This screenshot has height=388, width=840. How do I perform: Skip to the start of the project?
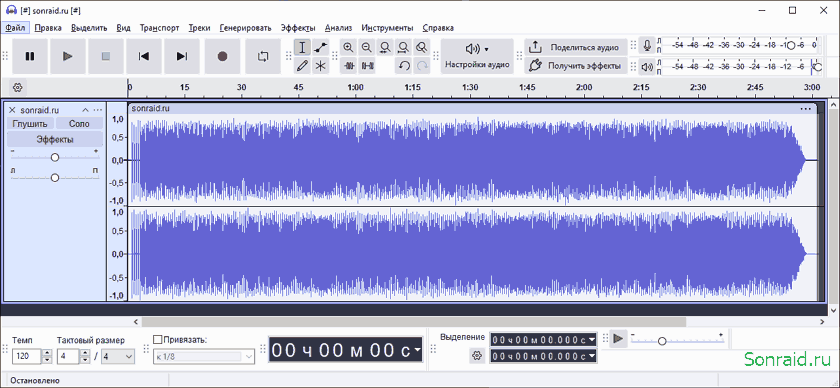pos(144,56)
